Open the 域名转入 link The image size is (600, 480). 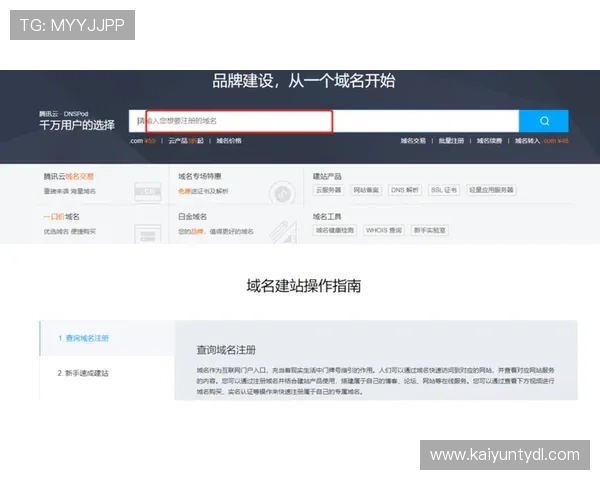(x=527, y=141)
